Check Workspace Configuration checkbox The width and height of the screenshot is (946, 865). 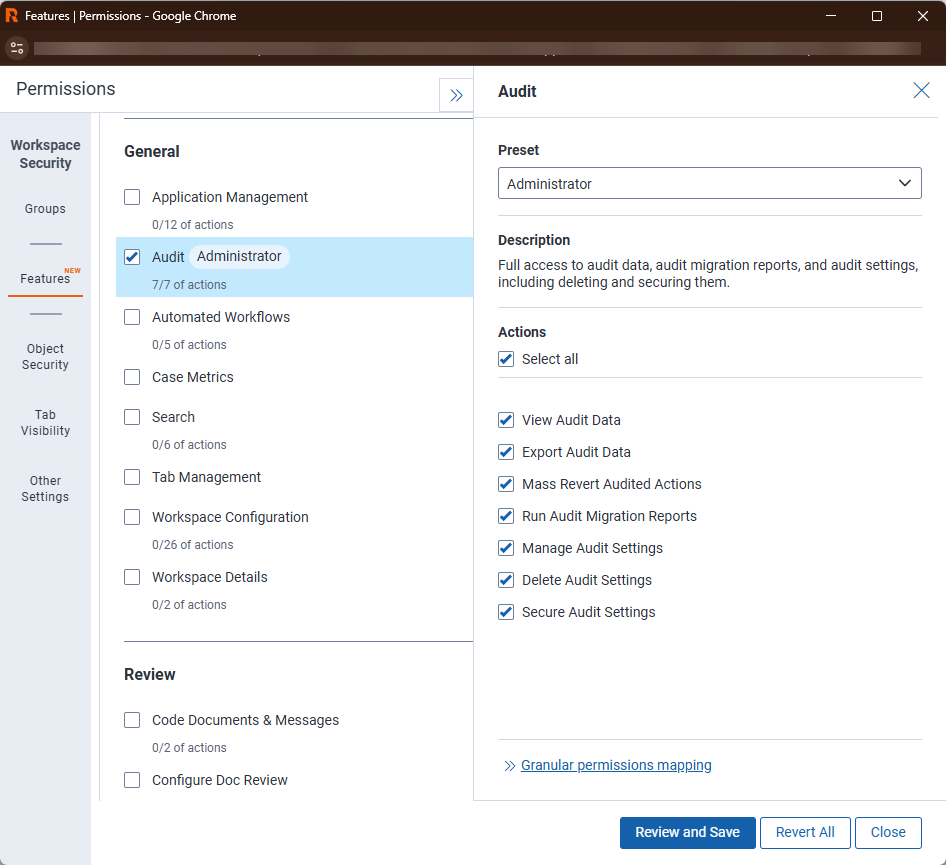132,518
